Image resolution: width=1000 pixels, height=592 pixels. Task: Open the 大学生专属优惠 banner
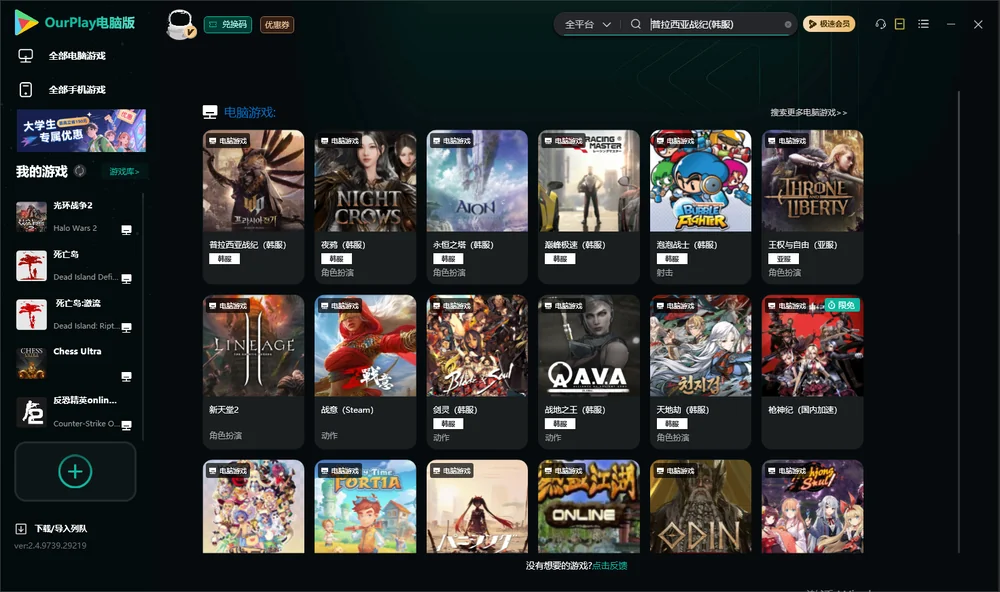pyautogui.click(x=82, y=130)
